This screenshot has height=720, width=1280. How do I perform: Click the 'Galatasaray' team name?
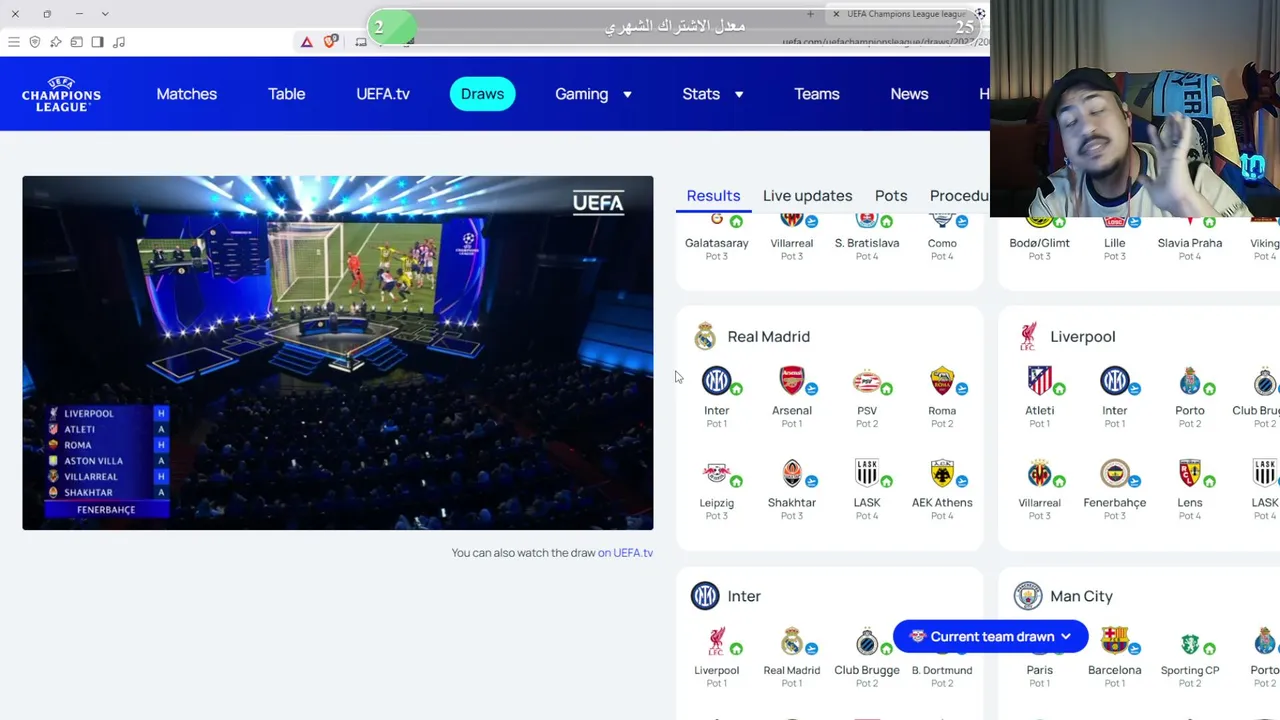716,243
